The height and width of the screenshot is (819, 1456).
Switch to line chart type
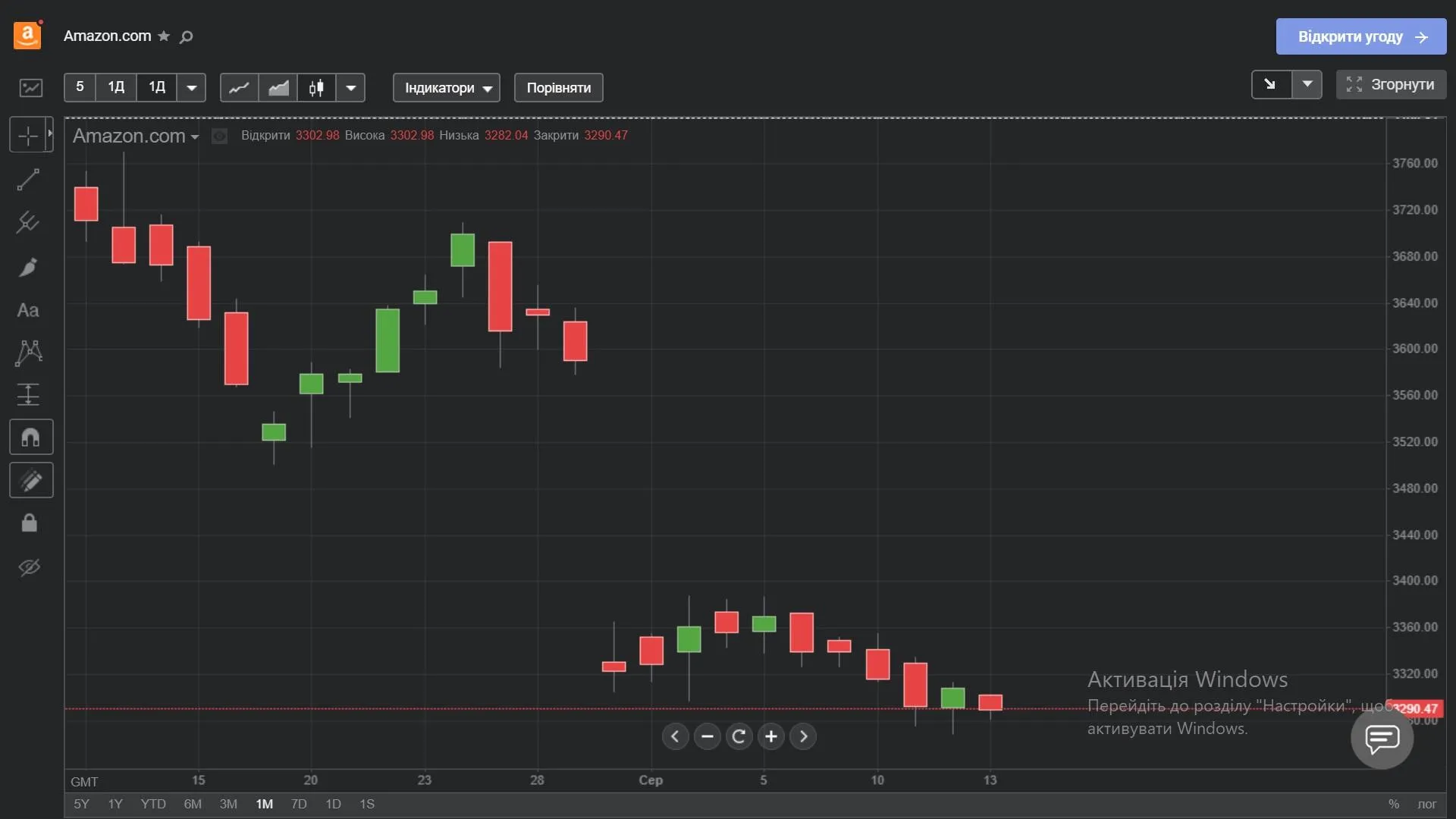(x=239, y=88)
